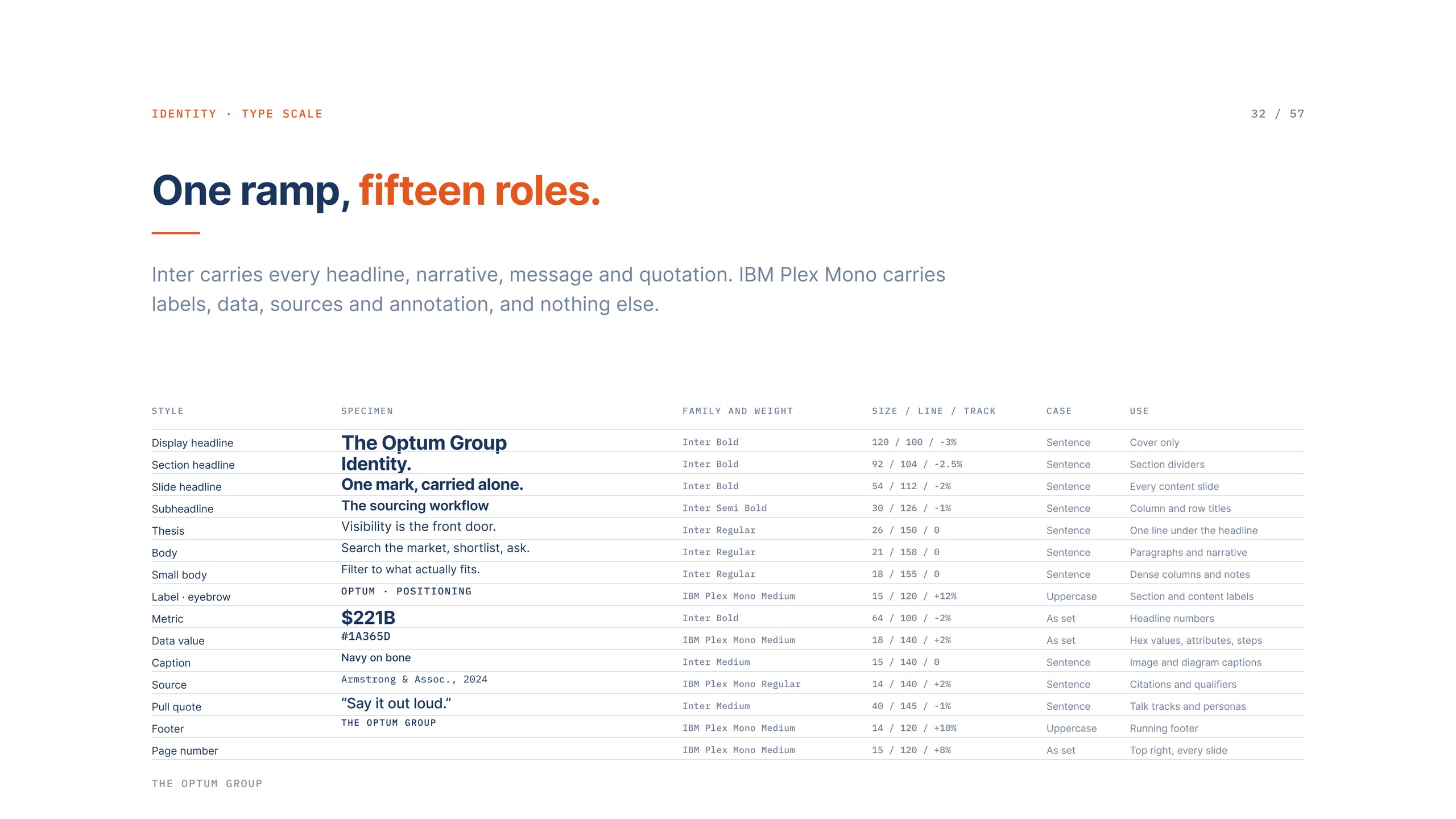The width and height of the screenshot is (1456, 819).
Task: Click the size value '54 / 112 / -2%'
Action: click(x=911, y=487)
